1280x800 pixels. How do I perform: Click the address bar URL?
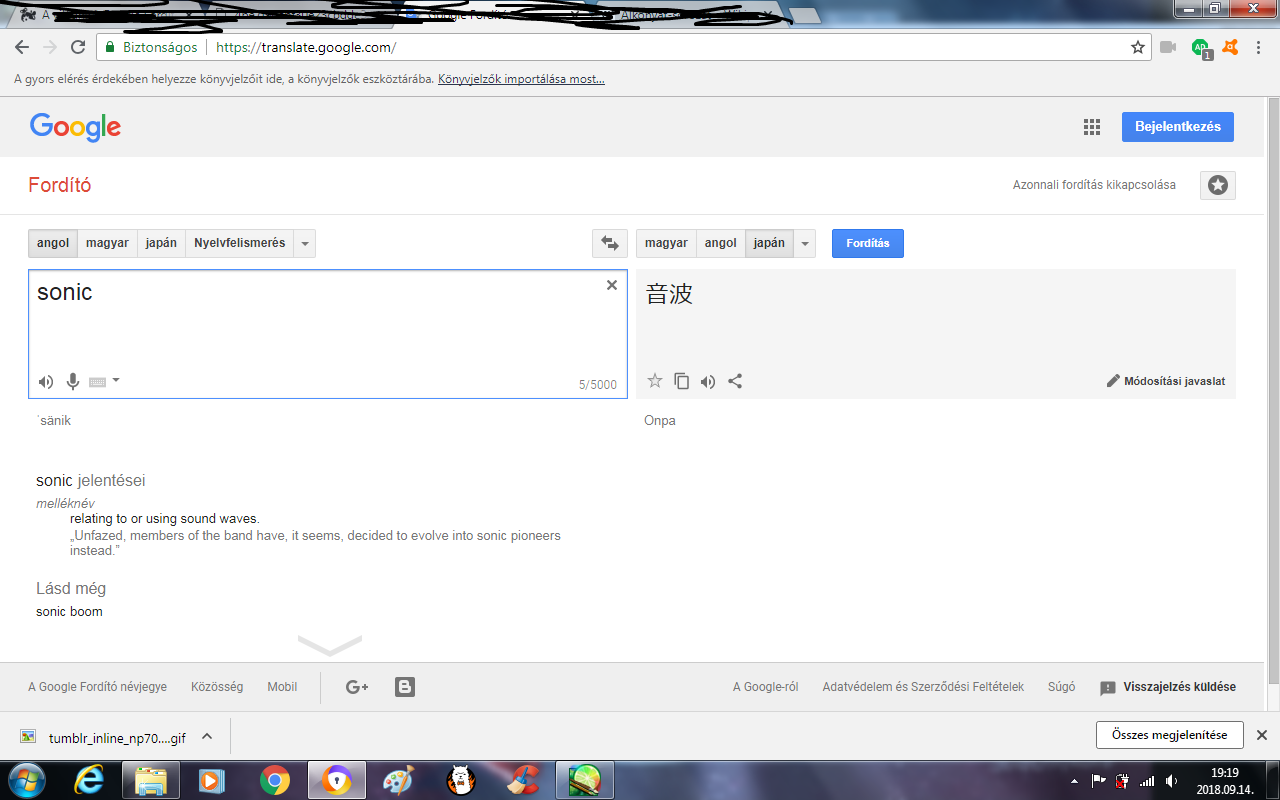tap(307, 47)
